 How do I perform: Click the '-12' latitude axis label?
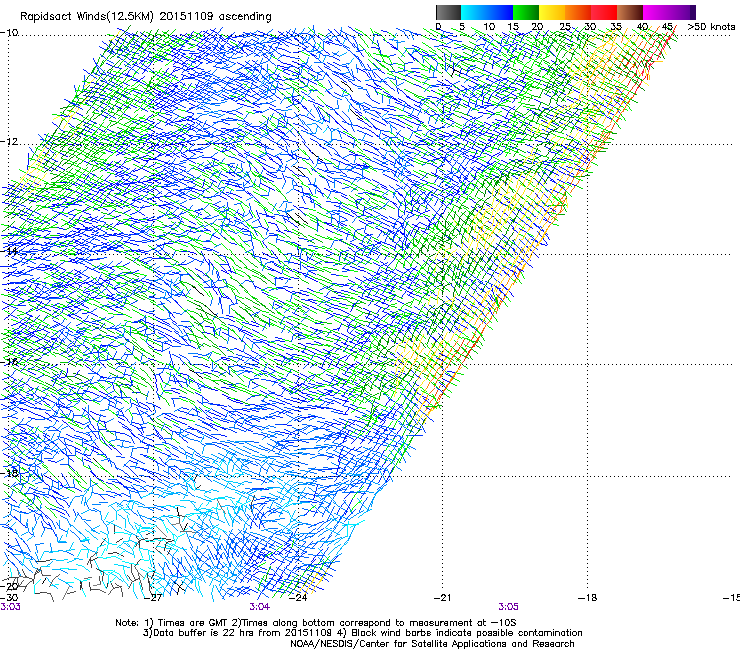click(9, 142)
